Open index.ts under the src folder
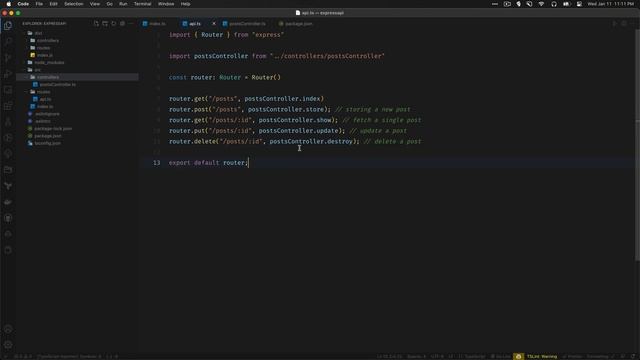Screen dimensions: 640x360 tap(78, 107)
